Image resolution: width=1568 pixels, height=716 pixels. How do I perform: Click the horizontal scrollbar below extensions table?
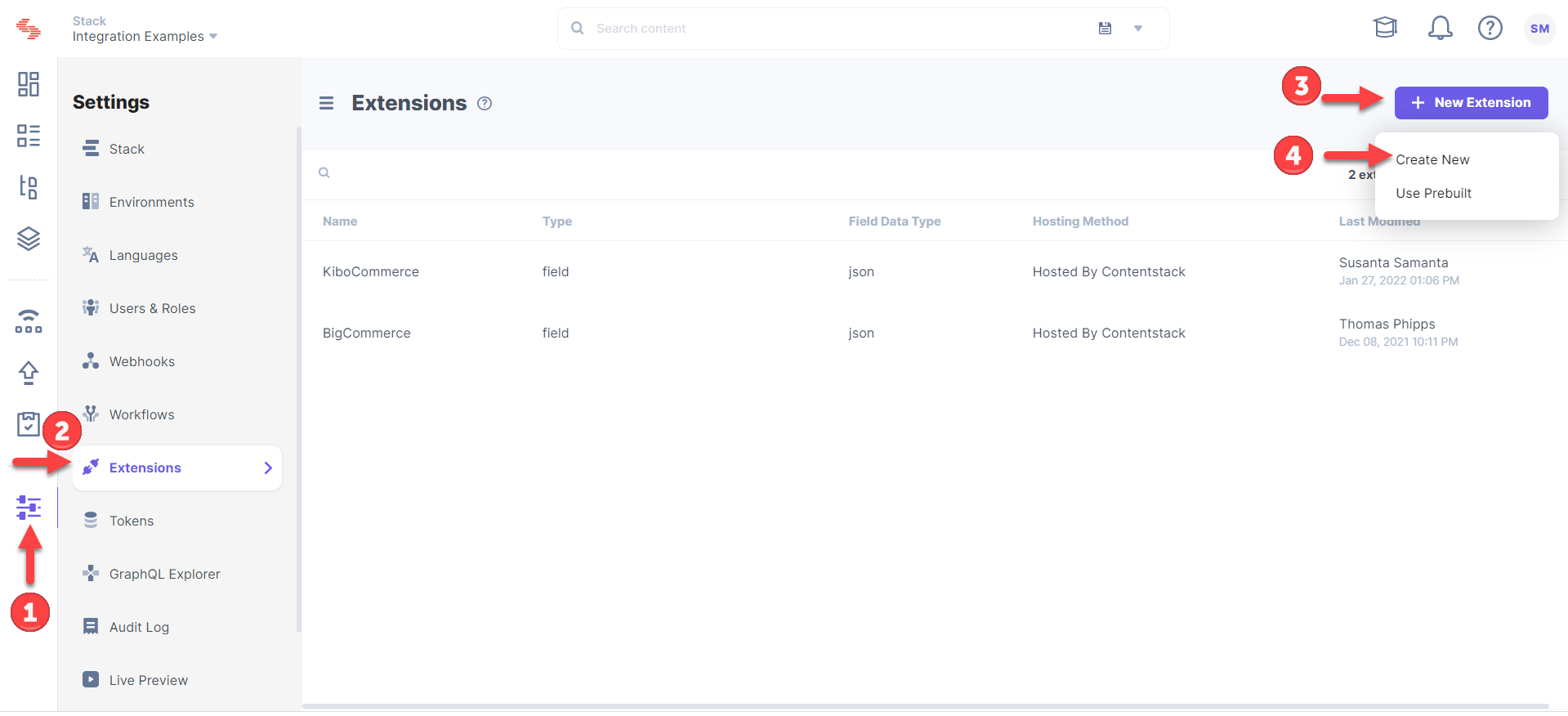pyautogui.click(x=926, y=706)
